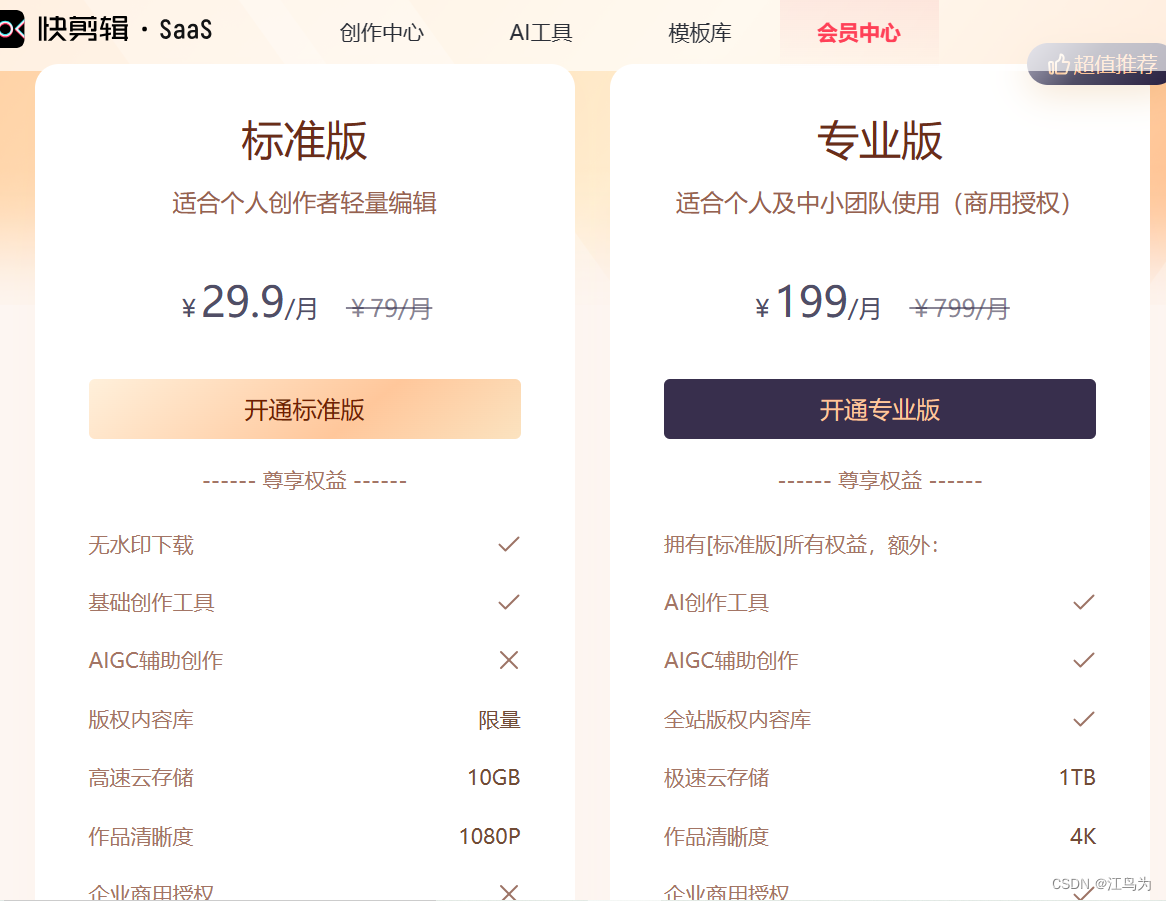The width and height of the screenshot is (1166, 901).
Task: Click the X icon next to AIGC辅助创作 in 标准版
Action: click(508, 660)
